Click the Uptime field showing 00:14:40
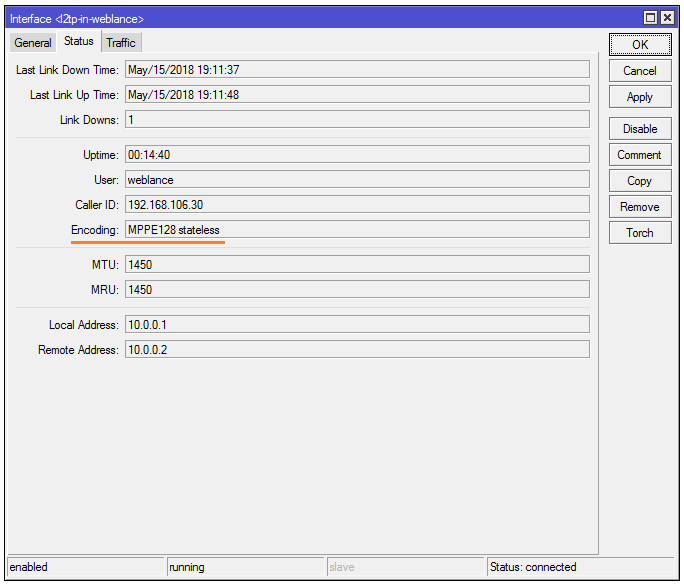This screenshot has height=585, width=684. (x=357, y=154)
